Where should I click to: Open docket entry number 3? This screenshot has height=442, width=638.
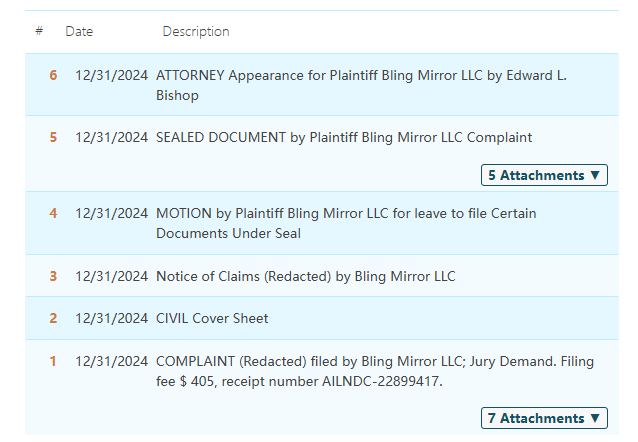[x=53, y=275]
